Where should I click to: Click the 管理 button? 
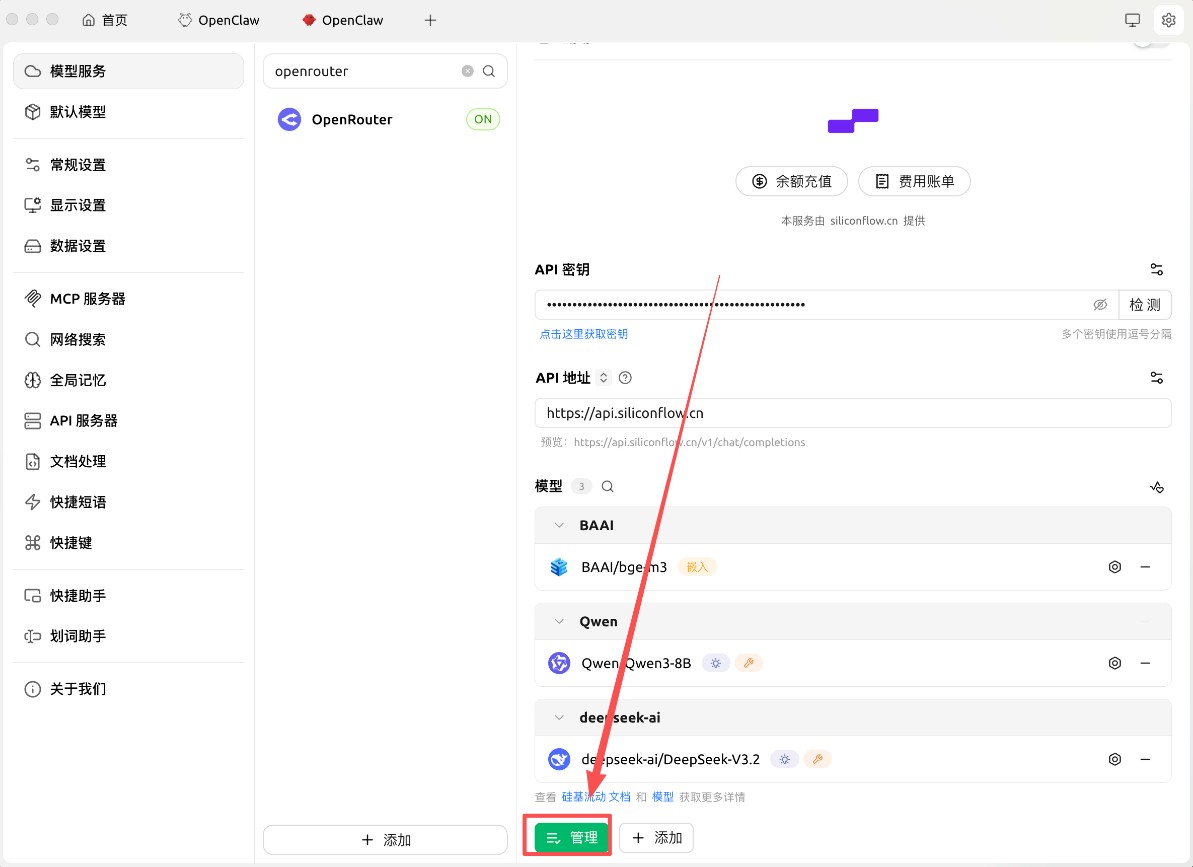tap(567, 837)
